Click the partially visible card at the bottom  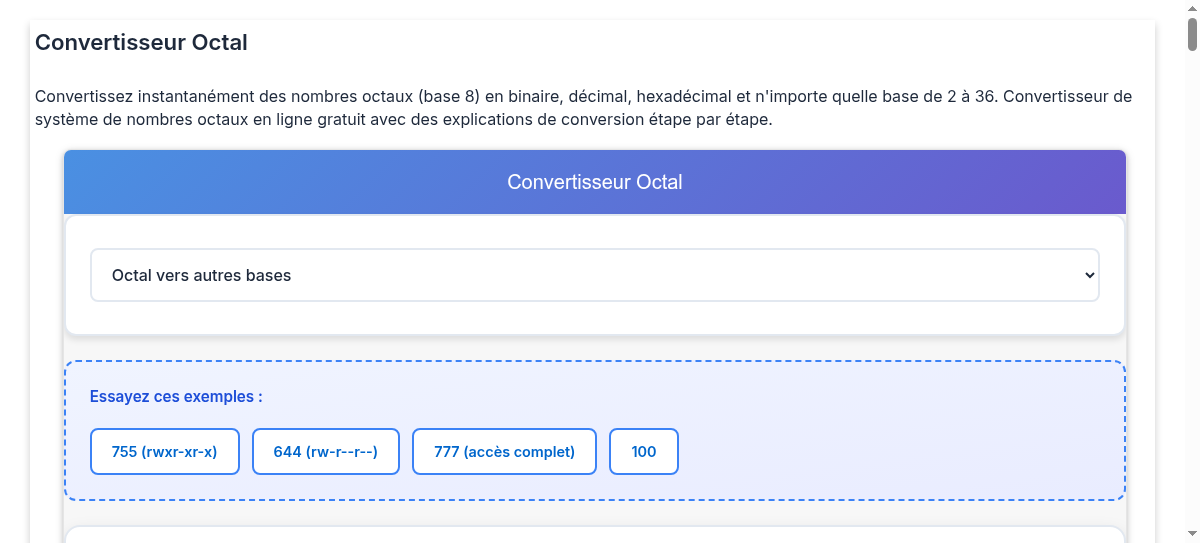(x=594, y=535)
